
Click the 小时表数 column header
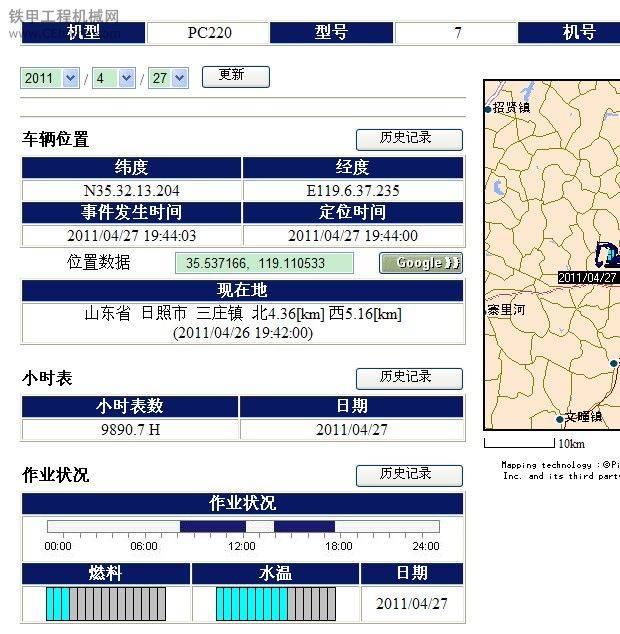130,406
